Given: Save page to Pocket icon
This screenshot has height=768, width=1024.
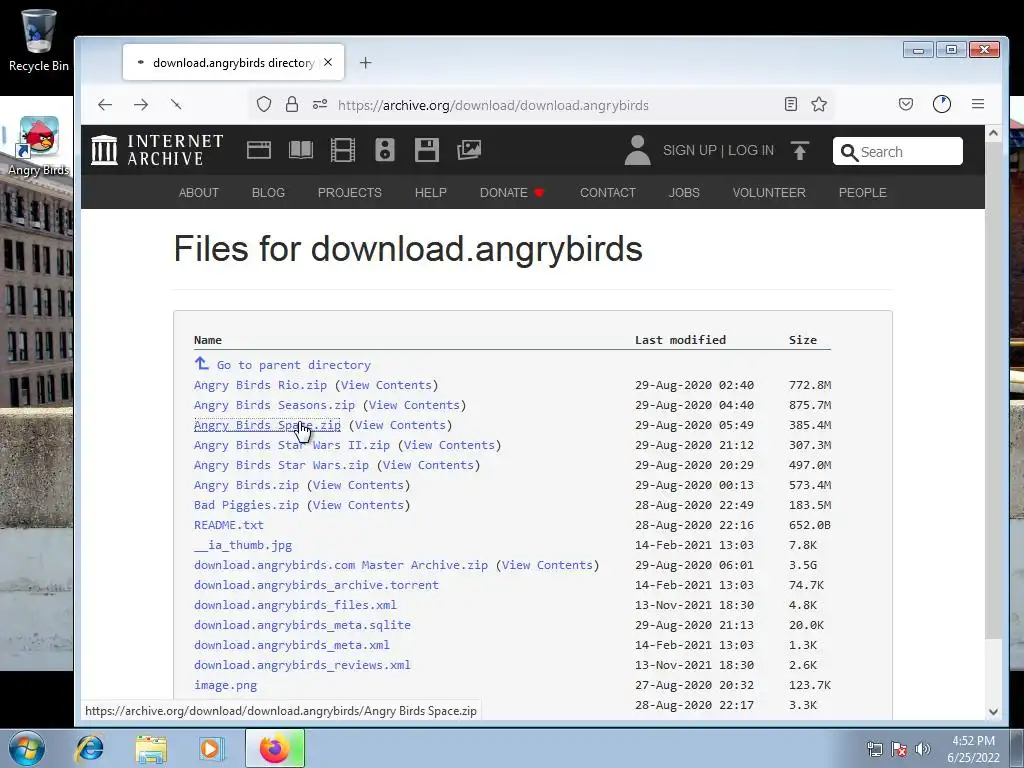Looking at the screenshot, I should [x=906, y=104].
